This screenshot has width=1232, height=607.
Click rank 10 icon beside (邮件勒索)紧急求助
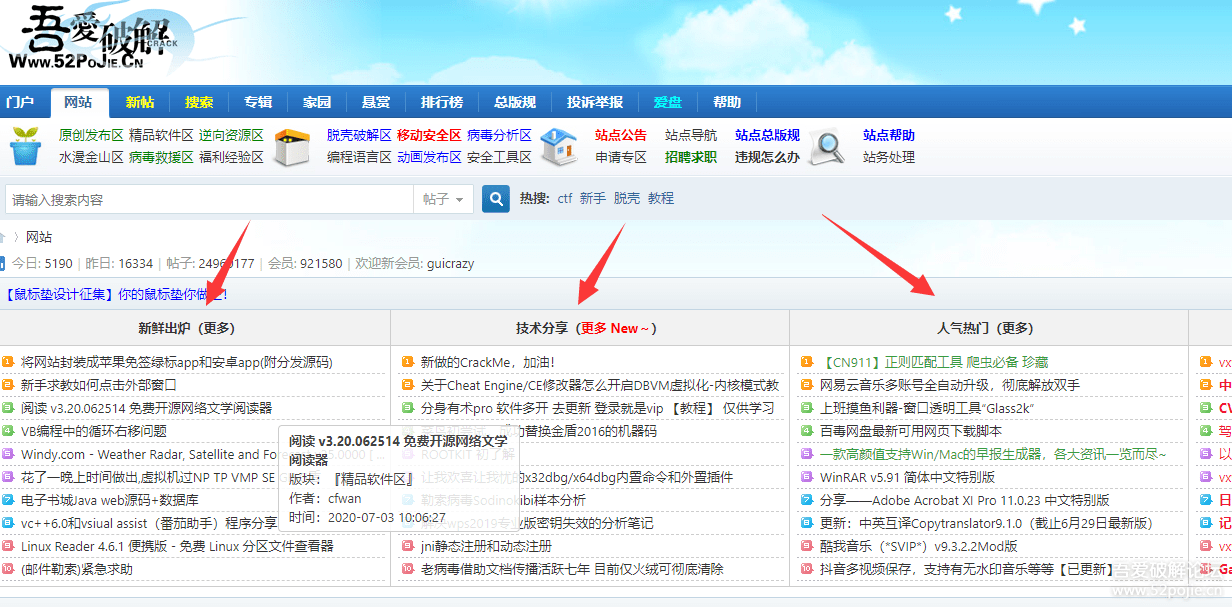point(8,569)
